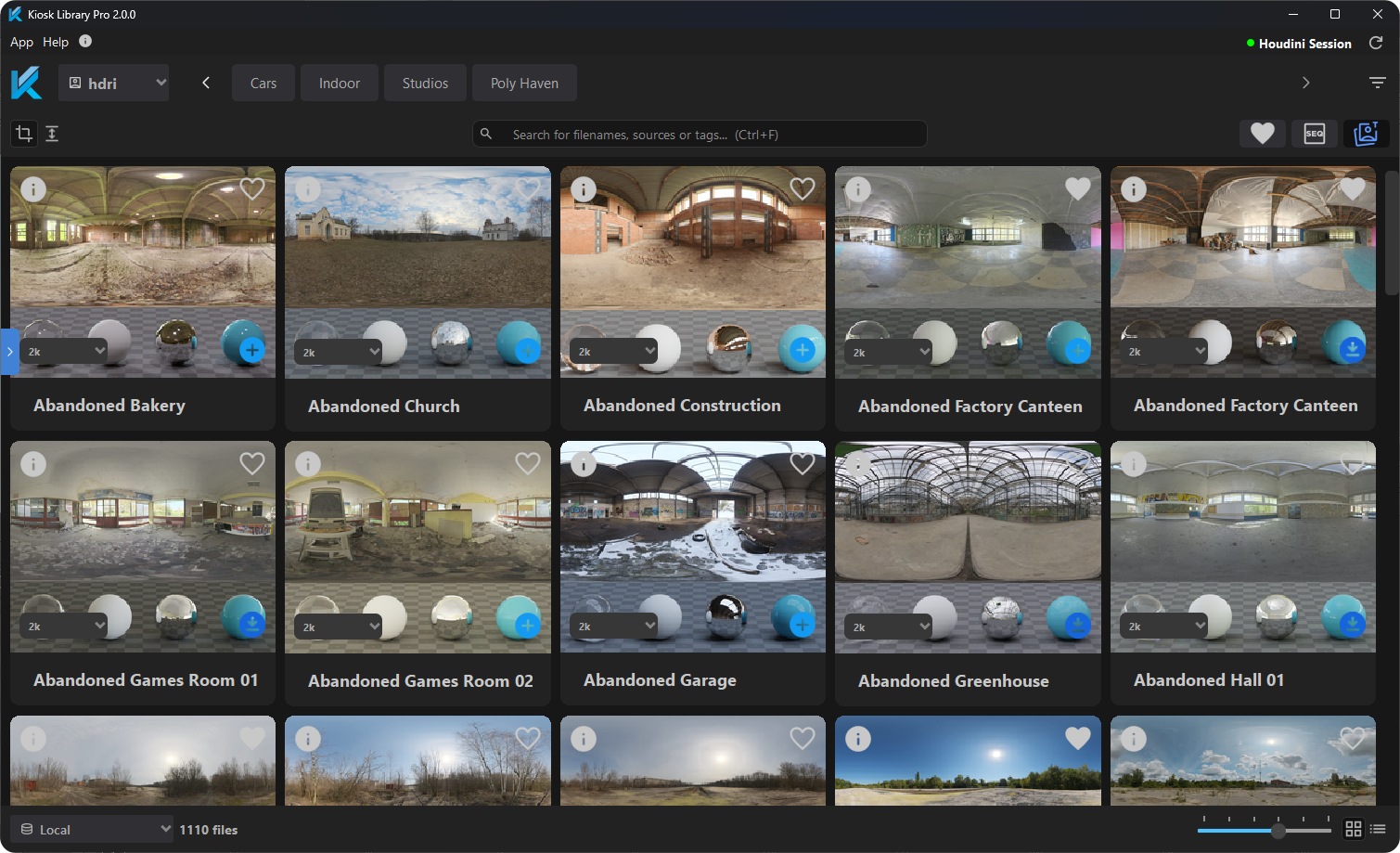Open the filter options icon

pos(1378,83)
